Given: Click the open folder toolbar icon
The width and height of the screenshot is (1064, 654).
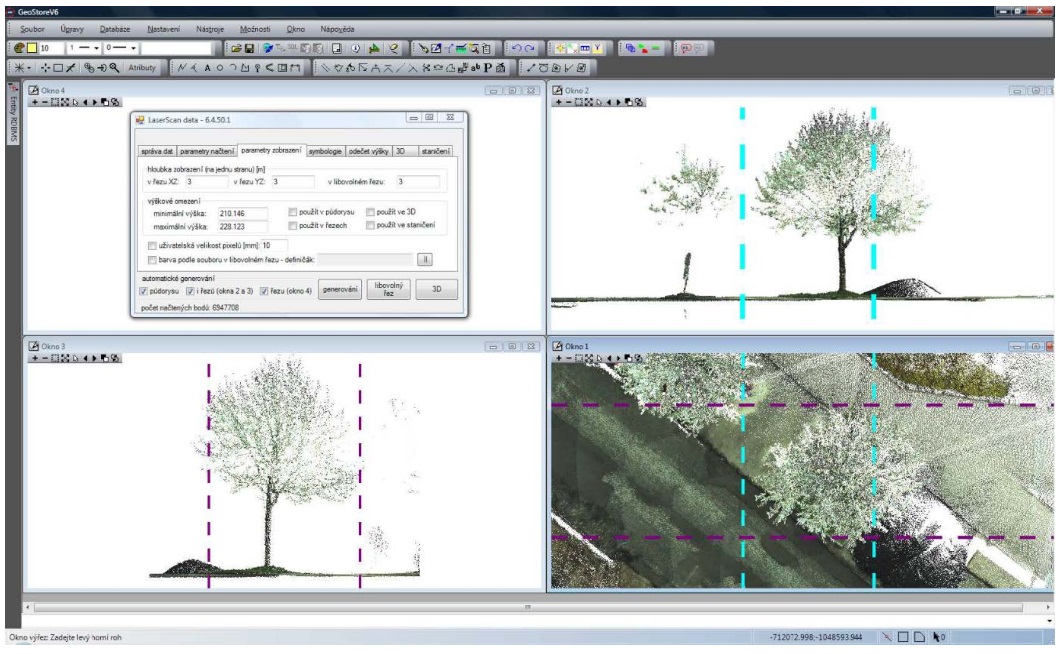Looking at the screenshot, I should (236, 48).
